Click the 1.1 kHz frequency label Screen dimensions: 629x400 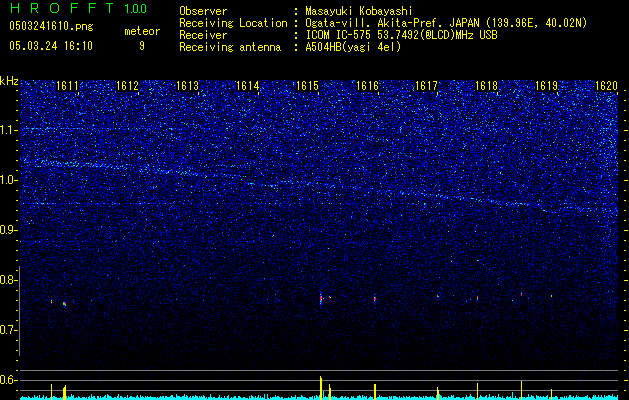8,130
